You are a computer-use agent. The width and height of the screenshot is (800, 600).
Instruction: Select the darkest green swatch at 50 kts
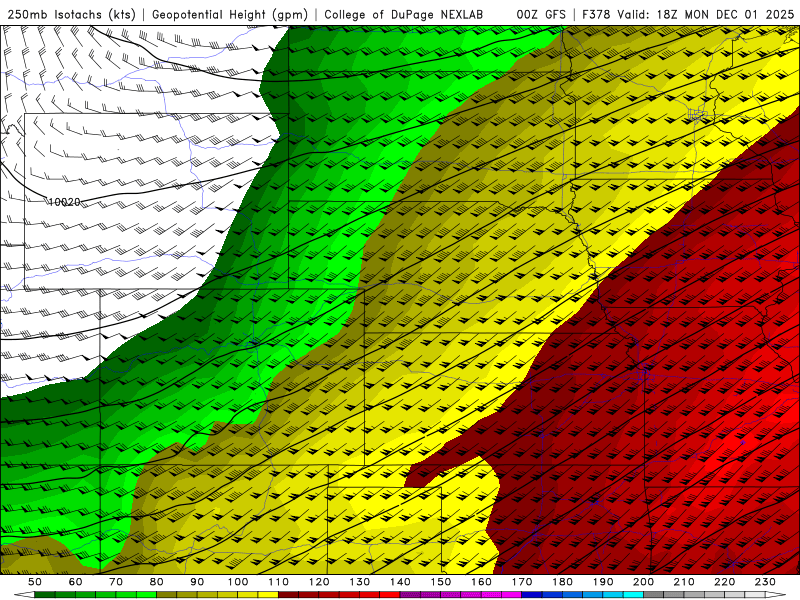point(44,594)
